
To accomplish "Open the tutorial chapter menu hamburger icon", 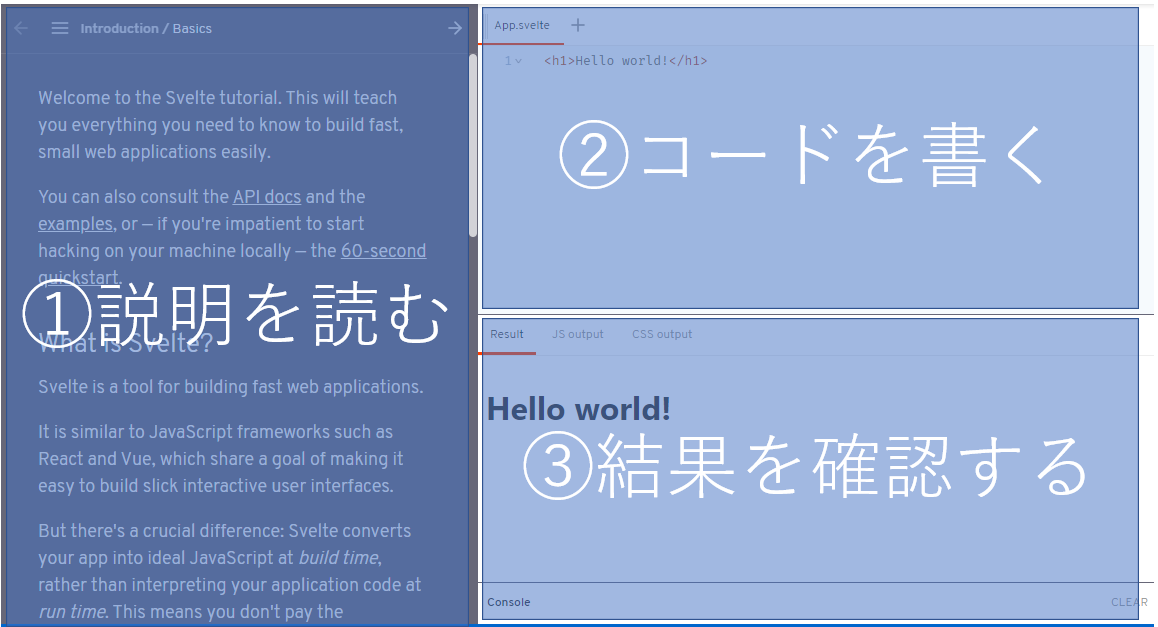I will pyautogui.click(x=60, y=28).
